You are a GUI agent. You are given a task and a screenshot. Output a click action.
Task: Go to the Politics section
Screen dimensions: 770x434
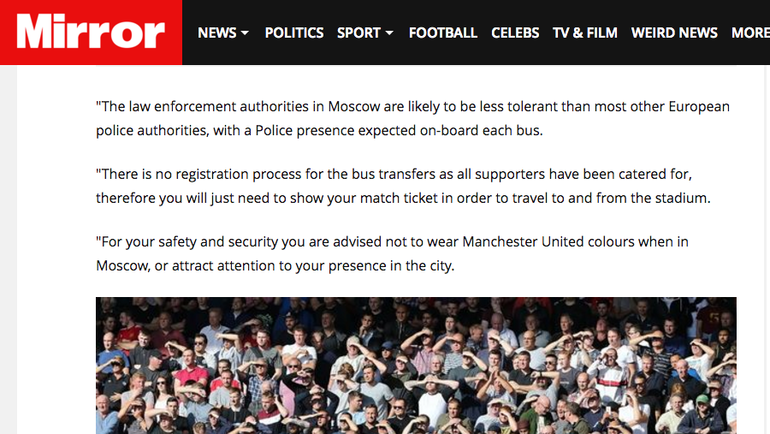(294, 33)
